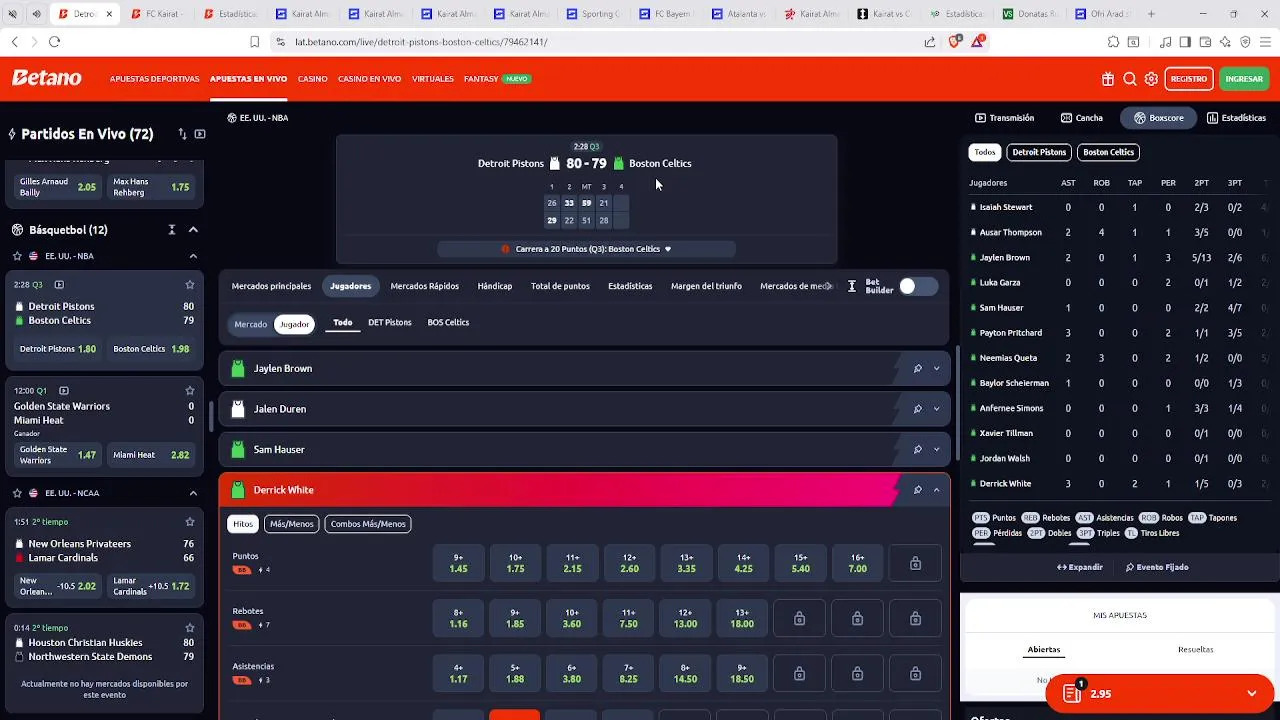The height and width of the screenshot is (720, 1280).
Task: Open the Total de puntos tab
Action: click(560, 286)
